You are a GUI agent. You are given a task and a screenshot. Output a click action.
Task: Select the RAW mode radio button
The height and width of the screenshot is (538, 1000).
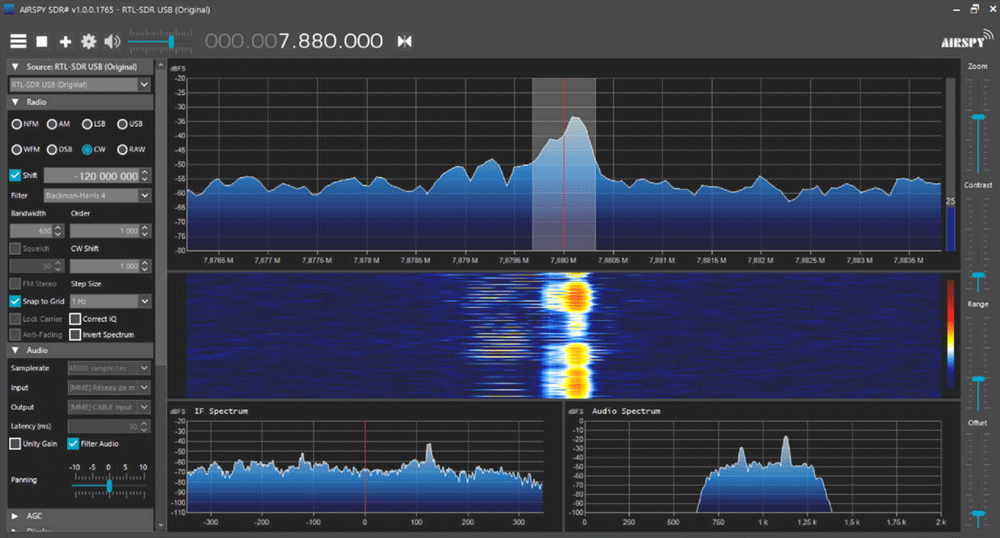point(122,150)
